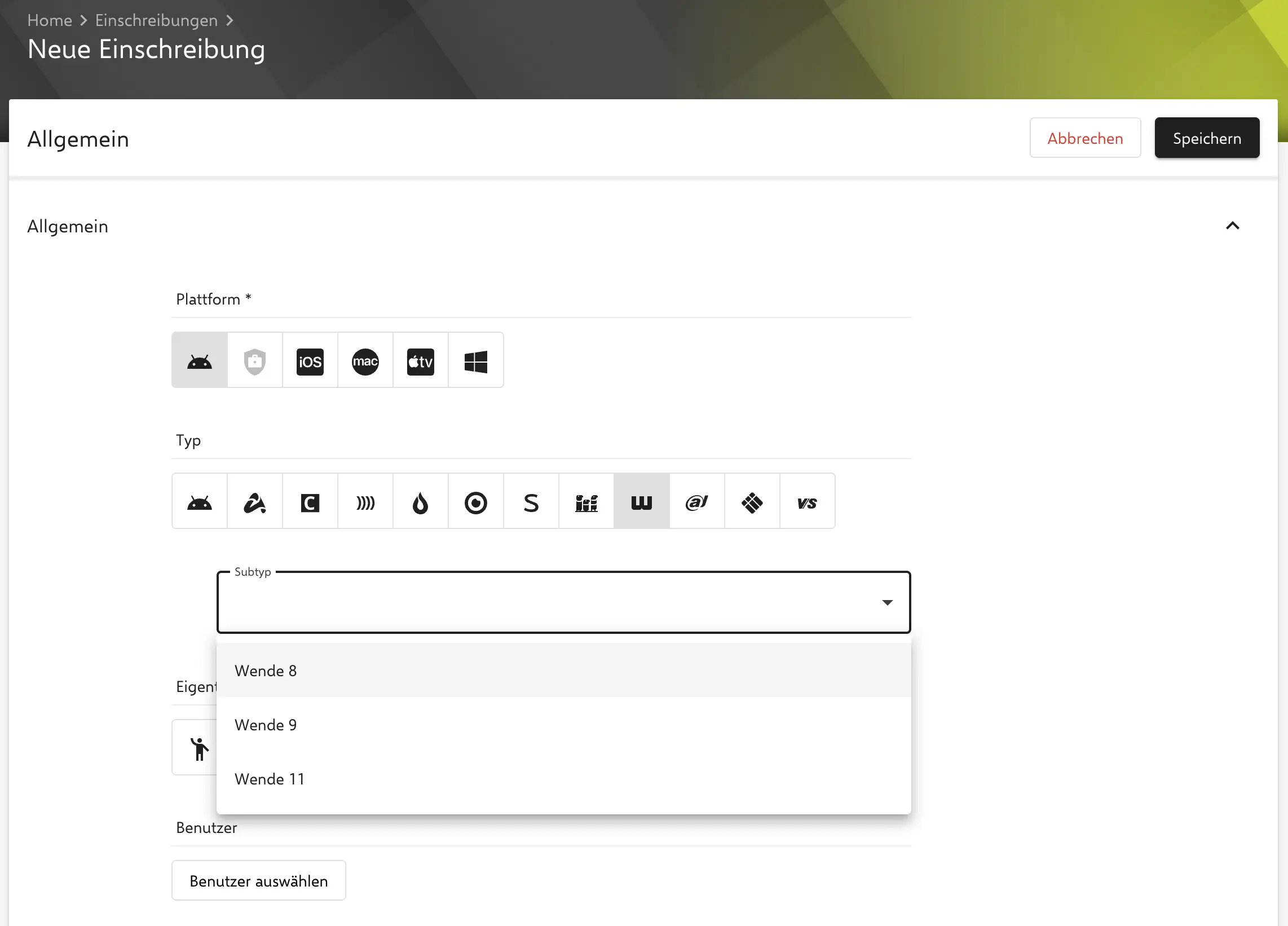Choose the Windows platform icon

pos(475,361)
